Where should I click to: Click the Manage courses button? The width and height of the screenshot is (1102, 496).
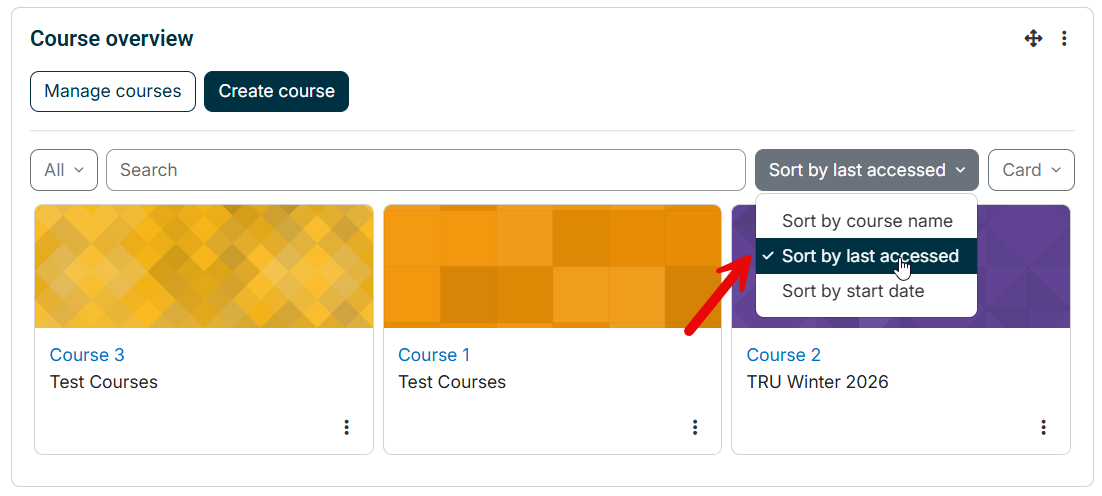coord(112,91)
